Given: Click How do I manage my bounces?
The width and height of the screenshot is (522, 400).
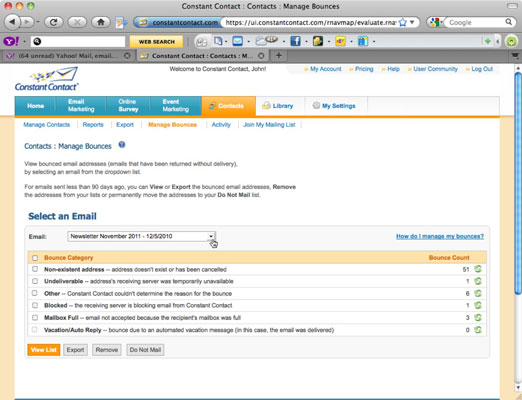Looking at the screenshot, I should [440, 236].
